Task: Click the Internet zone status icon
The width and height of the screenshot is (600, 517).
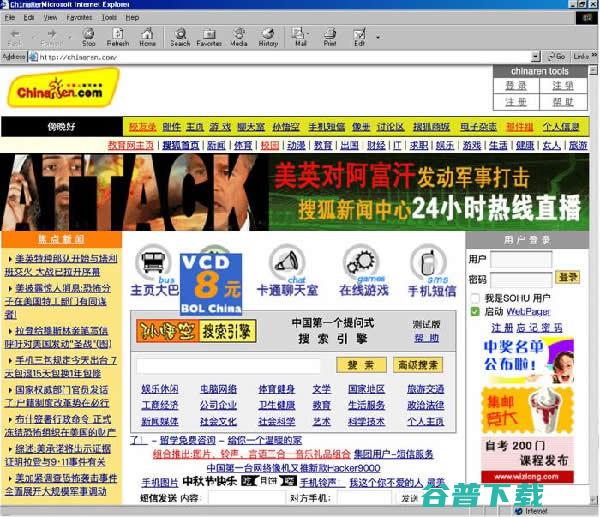Action: point(519,511)
